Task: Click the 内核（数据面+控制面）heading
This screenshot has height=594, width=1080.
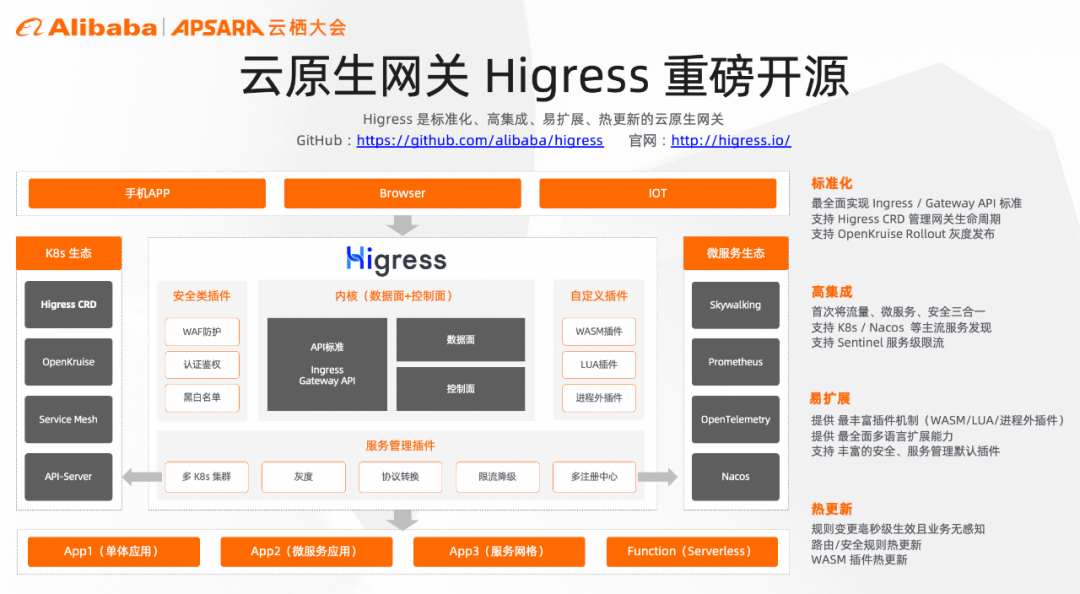Action: pos(396,296)
